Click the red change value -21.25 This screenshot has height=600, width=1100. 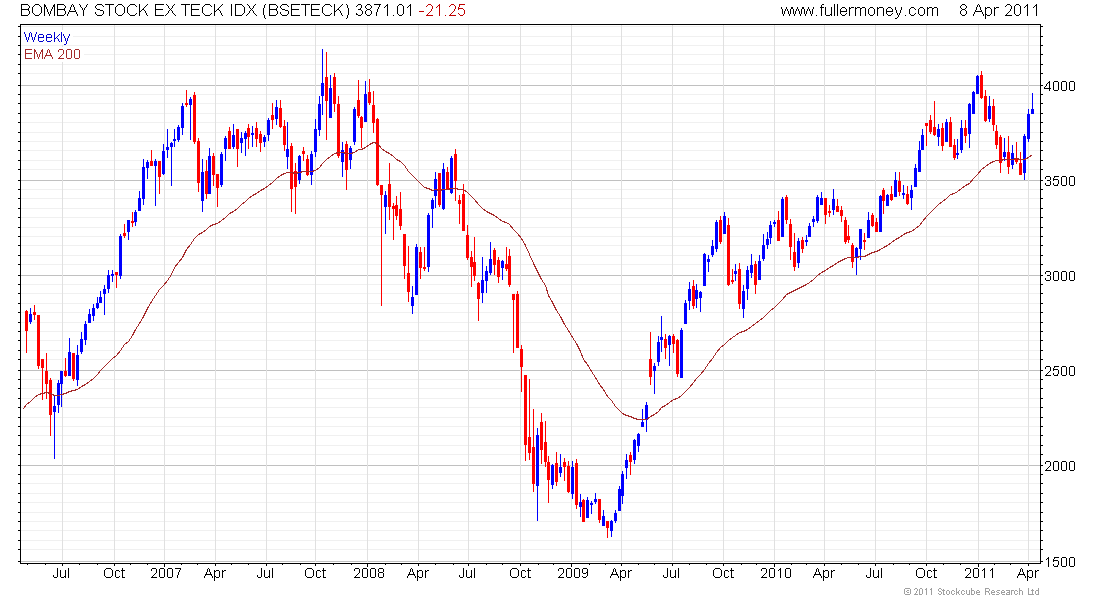[x=441, y=11]
